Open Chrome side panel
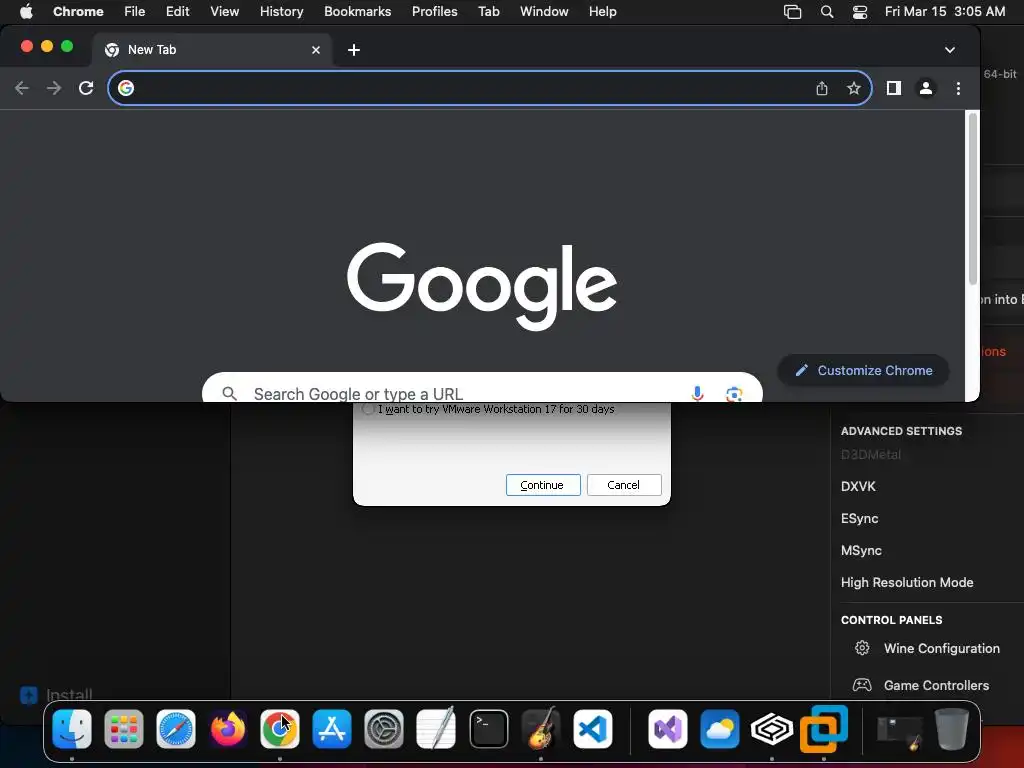Viewport: 1024px width, 768px height. (893, 88)
